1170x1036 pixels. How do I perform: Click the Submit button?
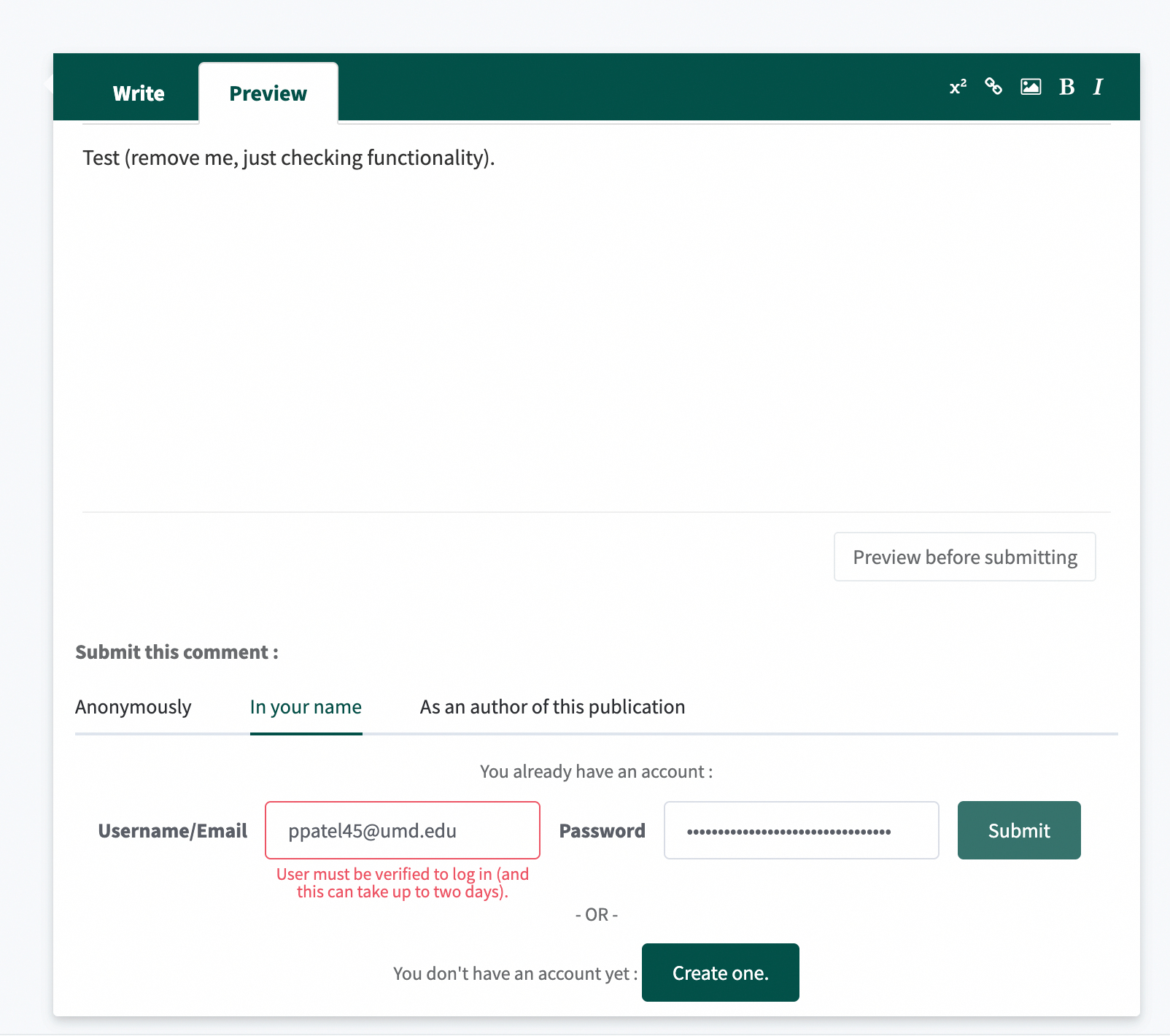click(x=1018, y=830)
